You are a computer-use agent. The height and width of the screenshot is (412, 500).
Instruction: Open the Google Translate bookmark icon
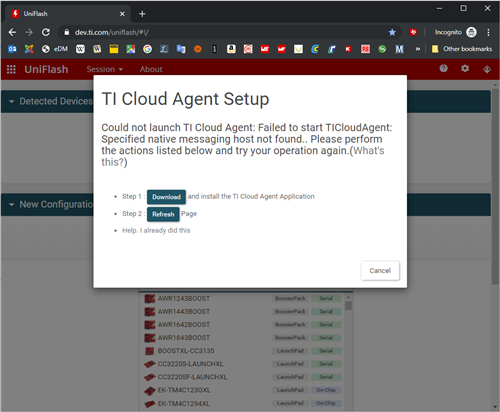click(181, 49)
